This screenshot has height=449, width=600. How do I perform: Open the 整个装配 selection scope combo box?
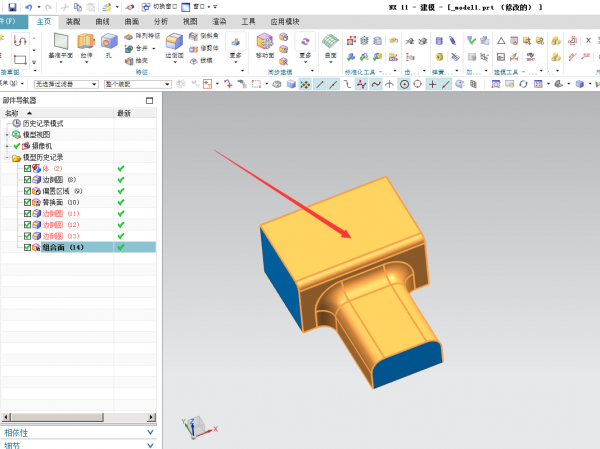[x=138, y=84]
